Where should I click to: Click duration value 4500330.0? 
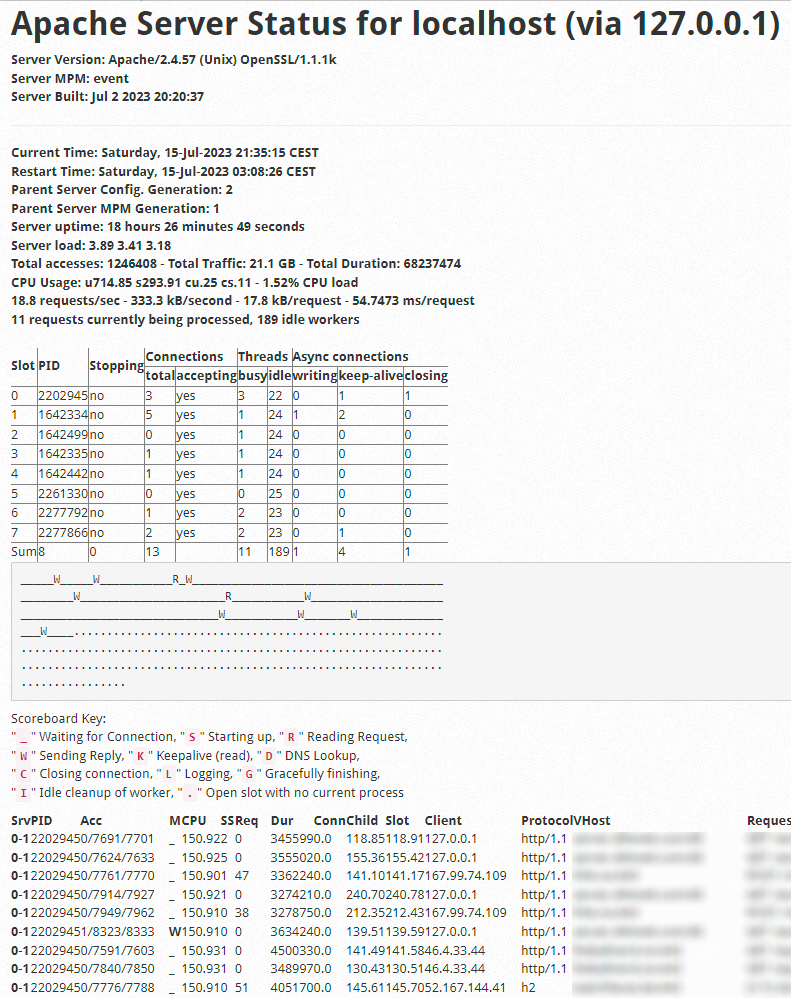(x=301, y=950)
